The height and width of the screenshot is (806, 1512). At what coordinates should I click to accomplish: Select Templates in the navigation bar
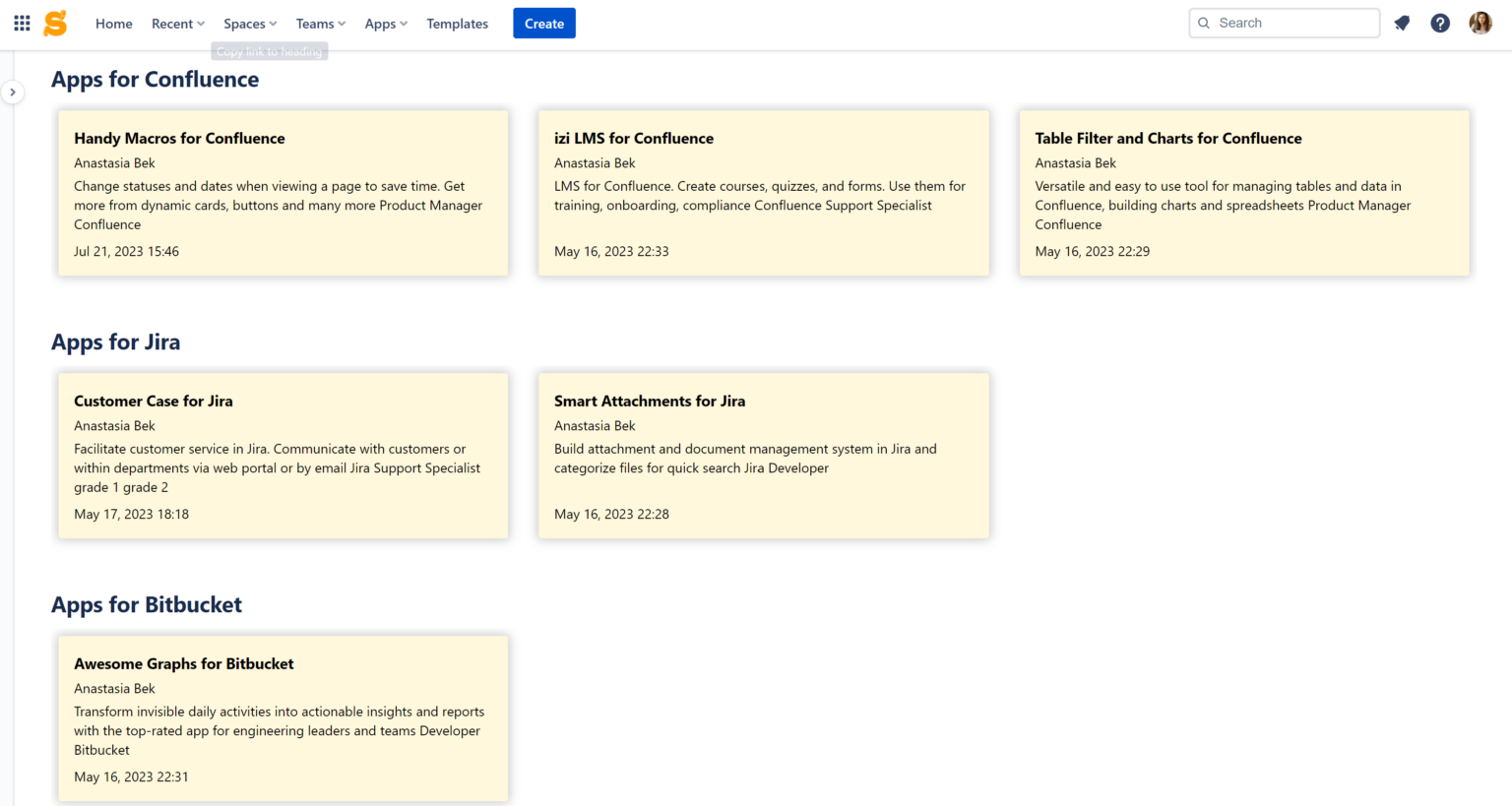click(x=457, y=23)
